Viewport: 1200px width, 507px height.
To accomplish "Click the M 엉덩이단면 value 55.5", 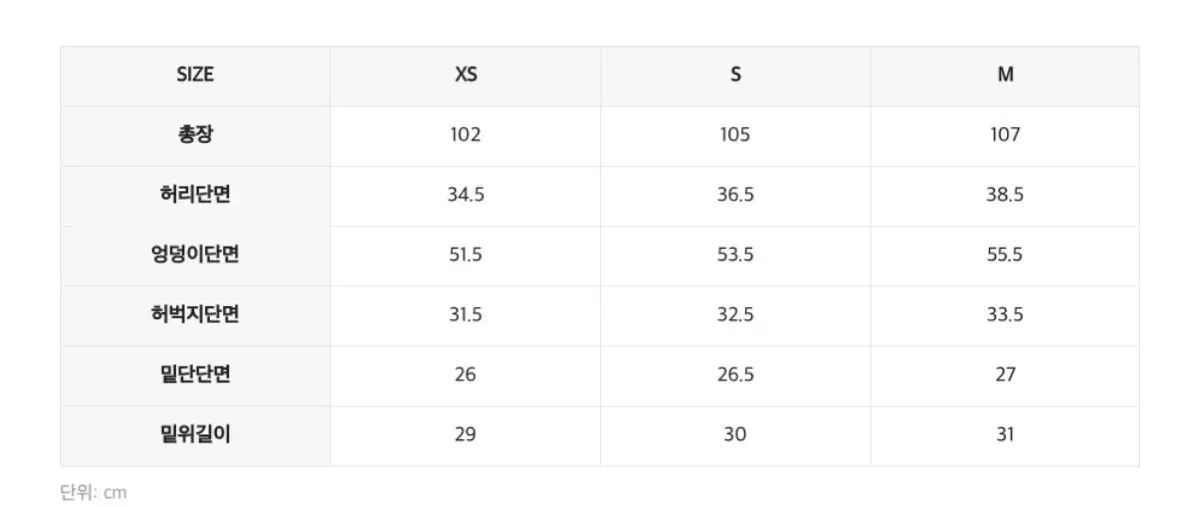I will click(1005, 255).
